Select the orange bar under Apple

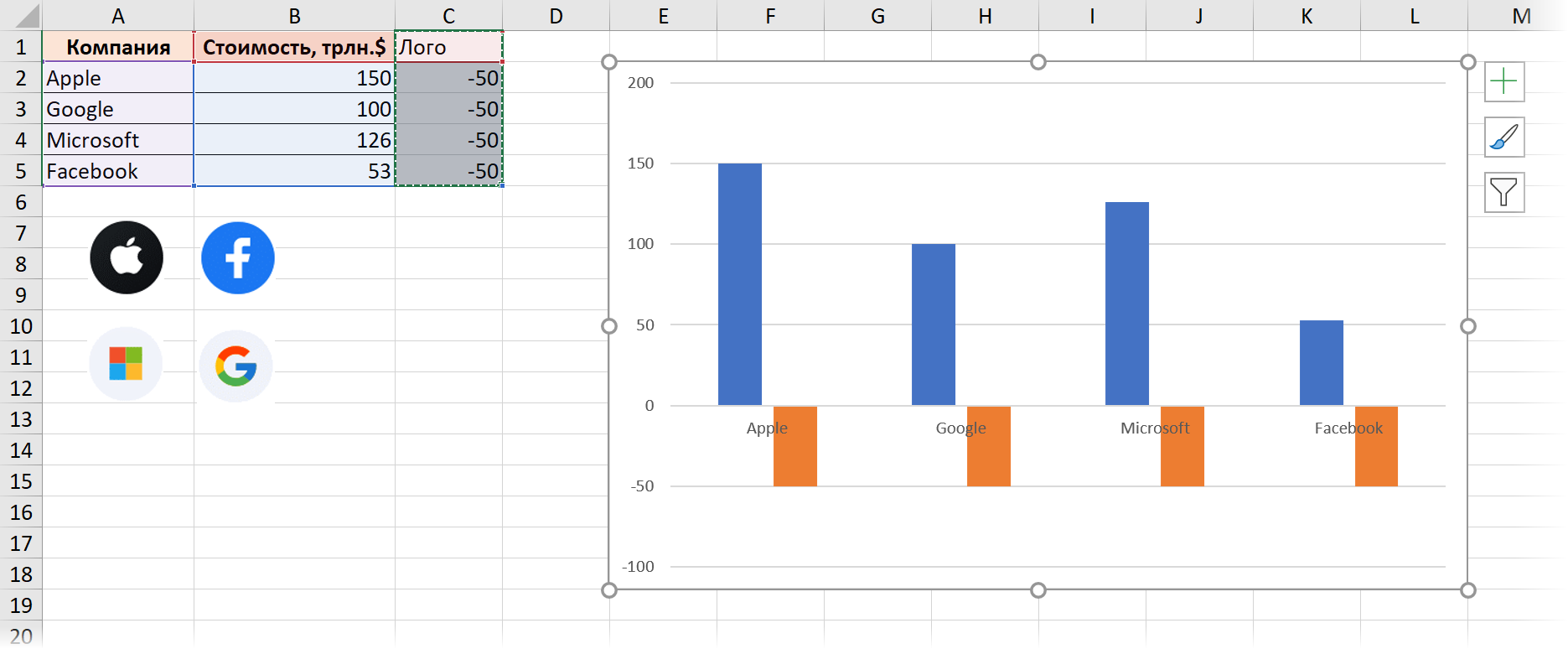[795, 446]
